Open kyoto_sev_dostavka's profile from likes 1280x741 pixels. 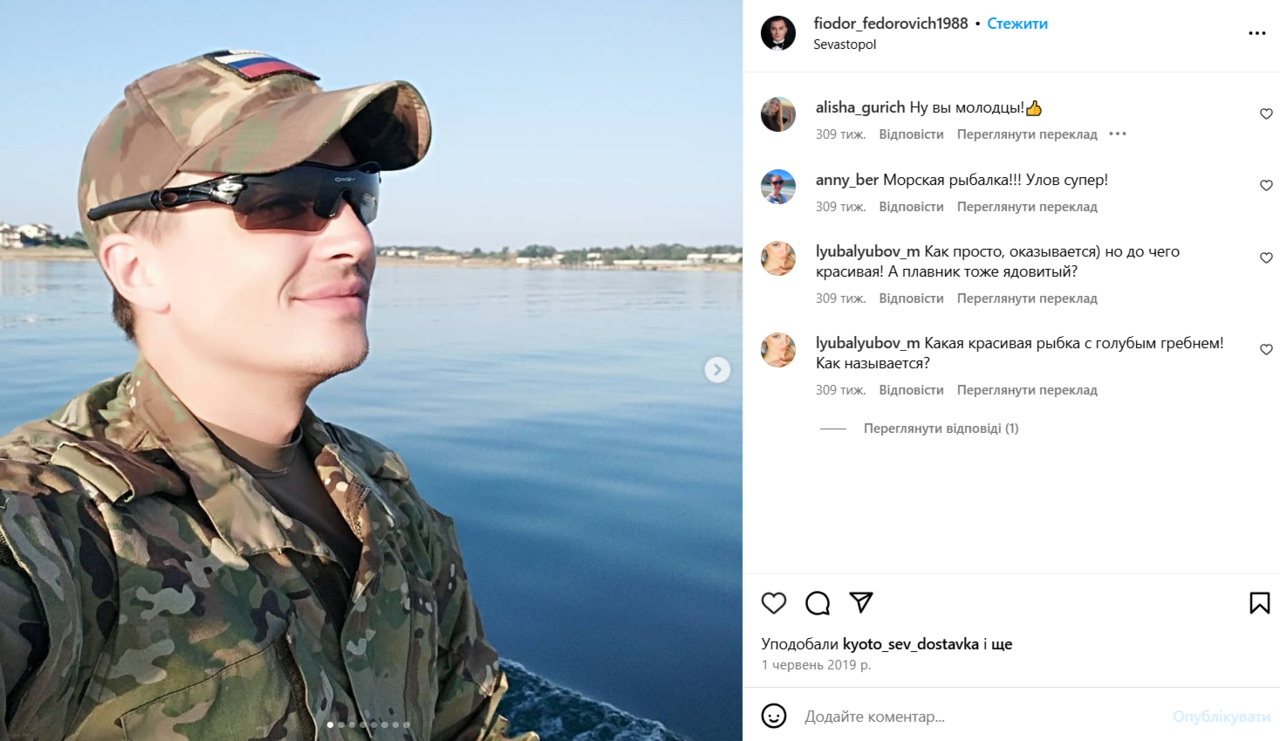[x=911, y=644]
